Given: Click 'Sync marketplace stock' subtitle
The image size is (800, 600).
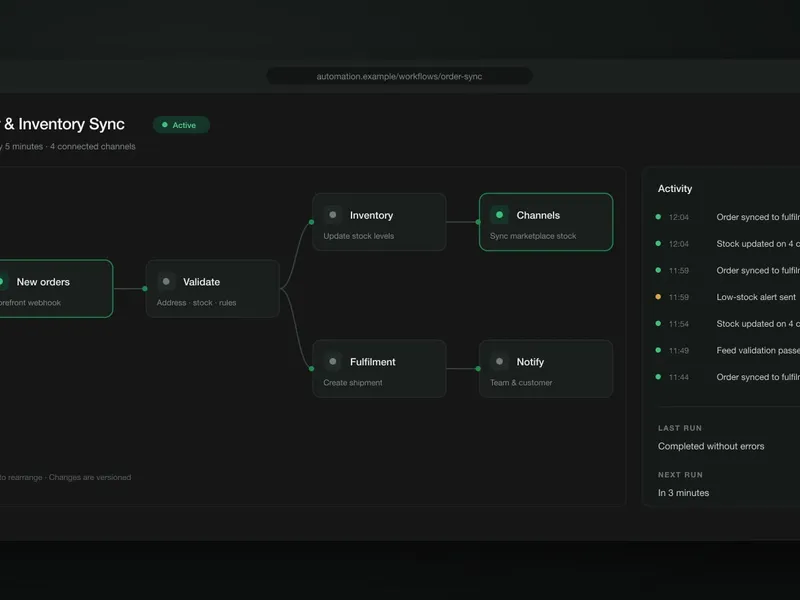Looking at the screenshot, I should click(533, 236).
